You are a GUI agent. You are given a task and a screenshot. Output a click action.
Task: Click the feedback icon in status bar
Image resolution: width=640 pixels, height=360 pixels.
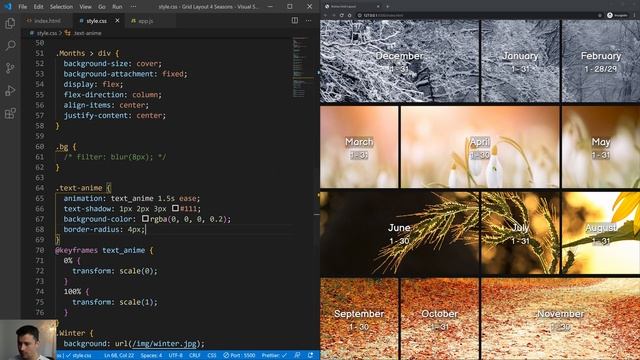coord(297,355)
